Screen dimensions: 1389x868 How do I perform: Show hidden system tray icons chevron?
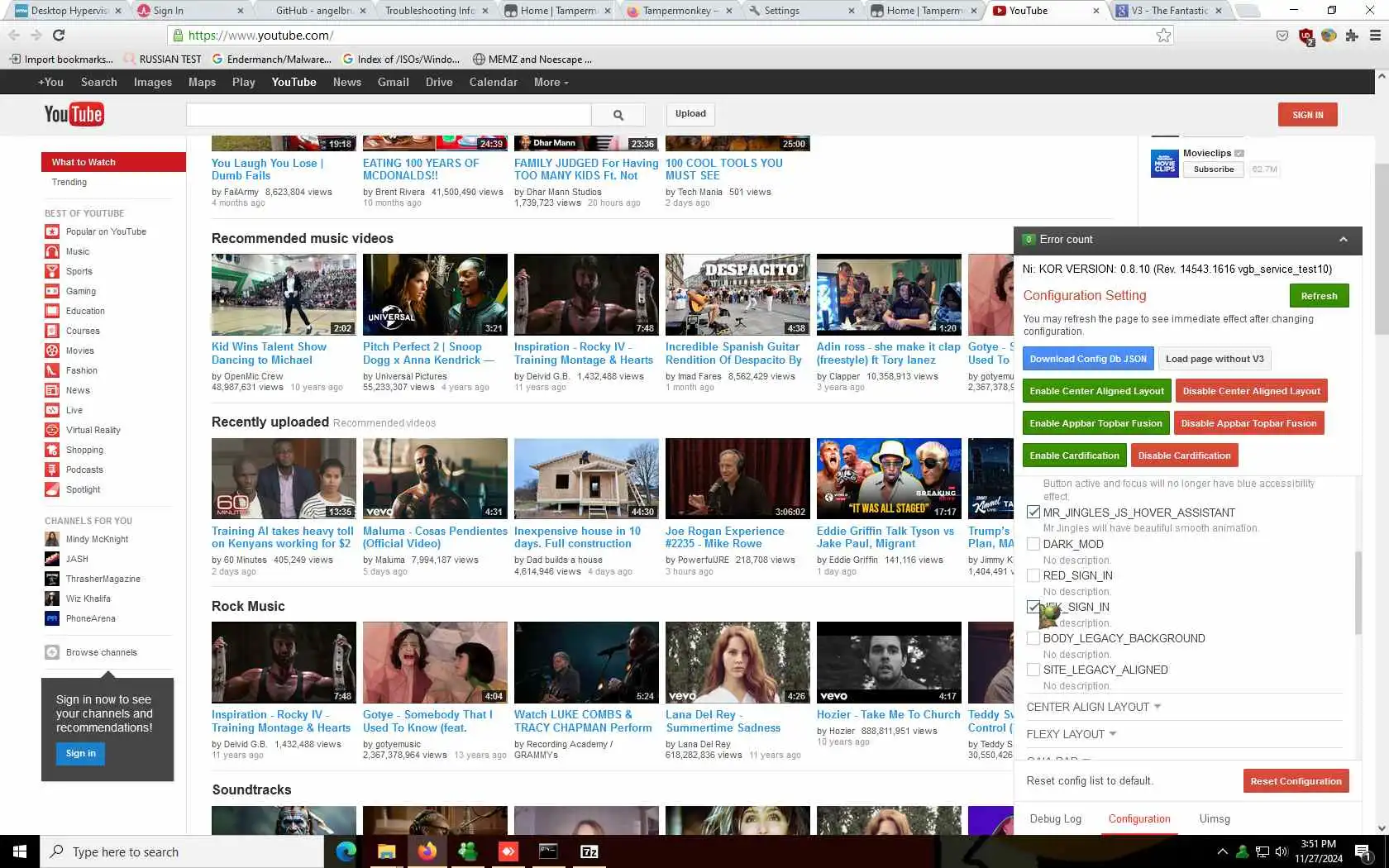pos(1222,851)
